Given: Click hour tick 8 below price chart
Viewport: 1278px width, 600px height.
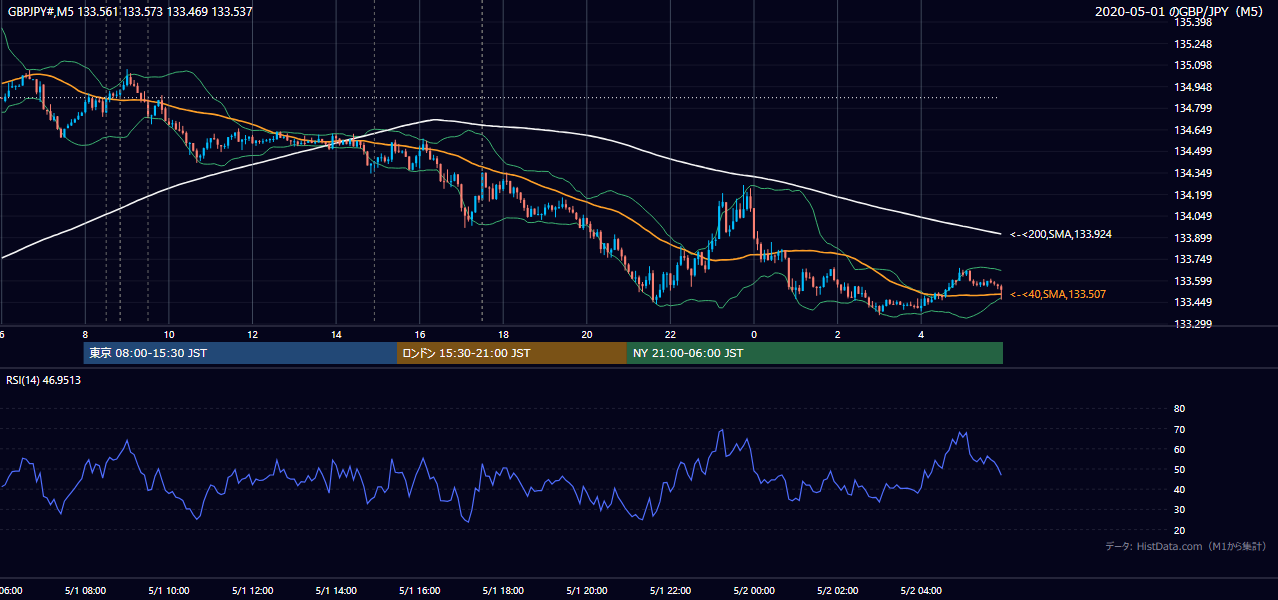Looking at the screenshot, I should [85, 334].
